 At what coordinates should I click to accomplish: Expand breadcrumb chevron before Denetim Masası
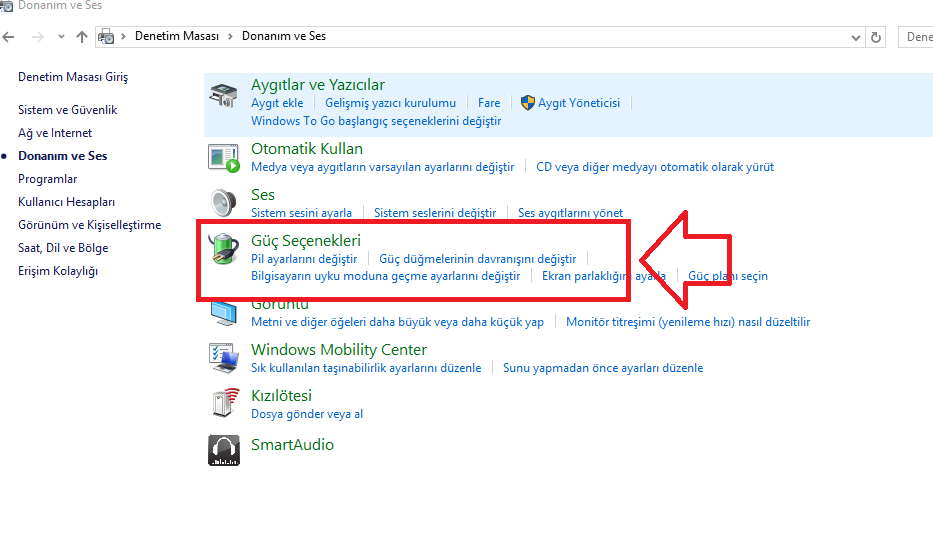123,36
